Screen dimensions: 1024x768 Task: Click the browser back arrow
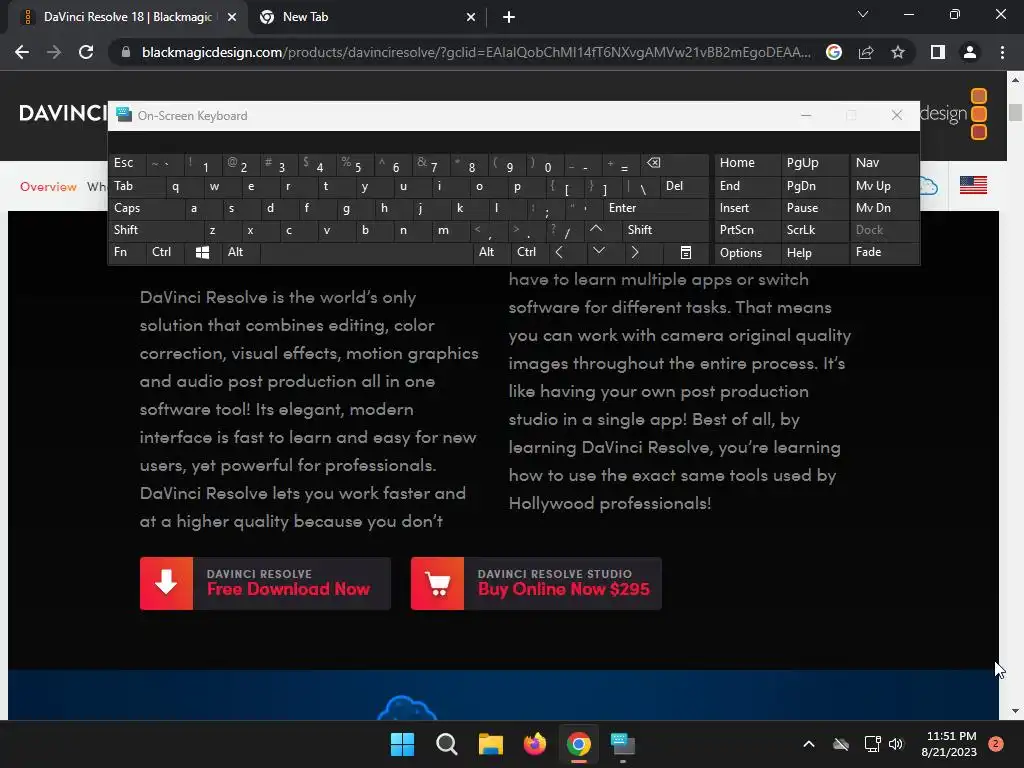[22, 52]
